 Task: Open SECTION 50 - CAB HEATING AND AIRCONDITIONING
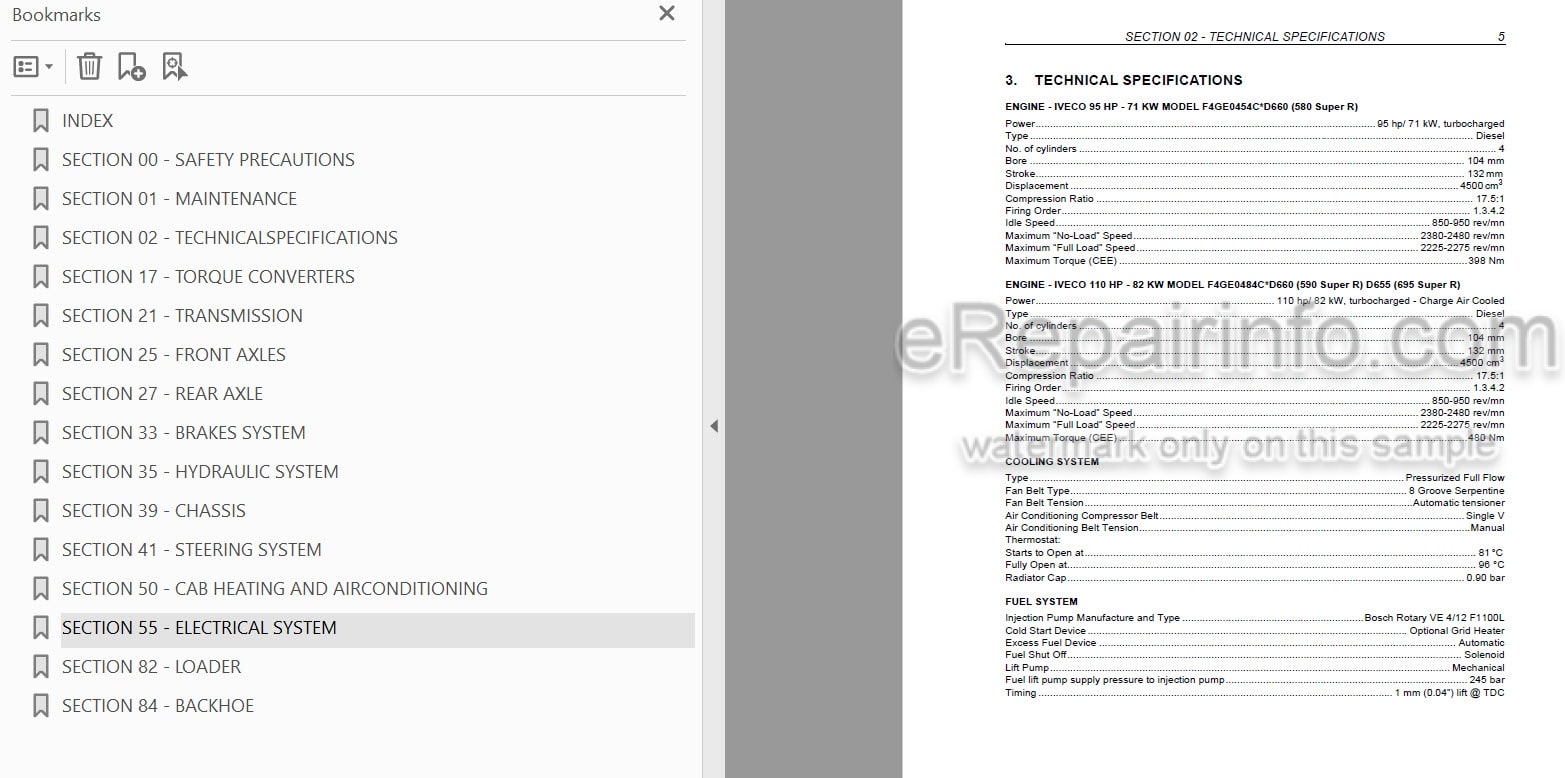[275, 589]
